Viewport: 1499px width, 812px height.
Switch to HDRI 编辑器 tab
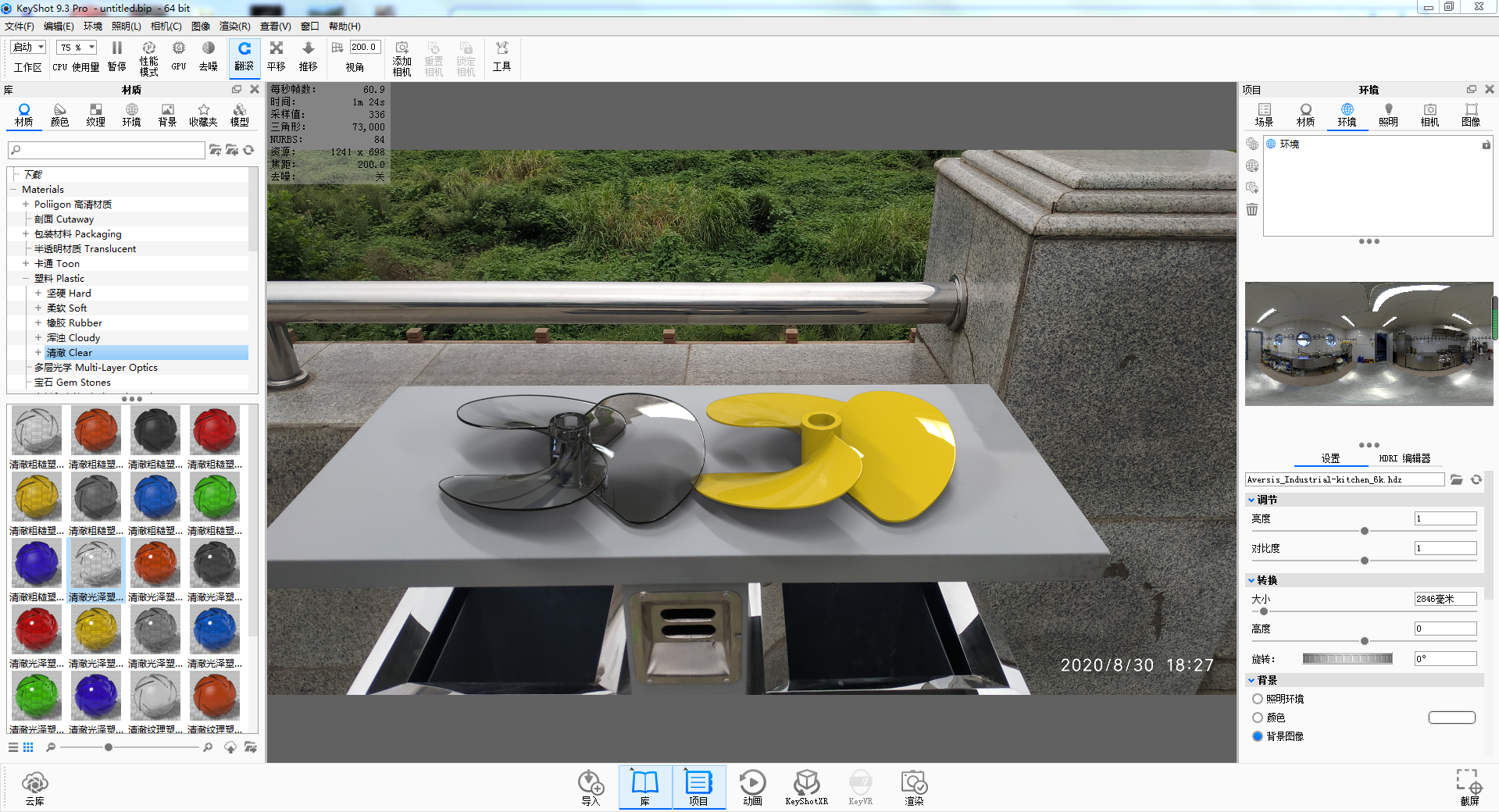click(1404, 458)
